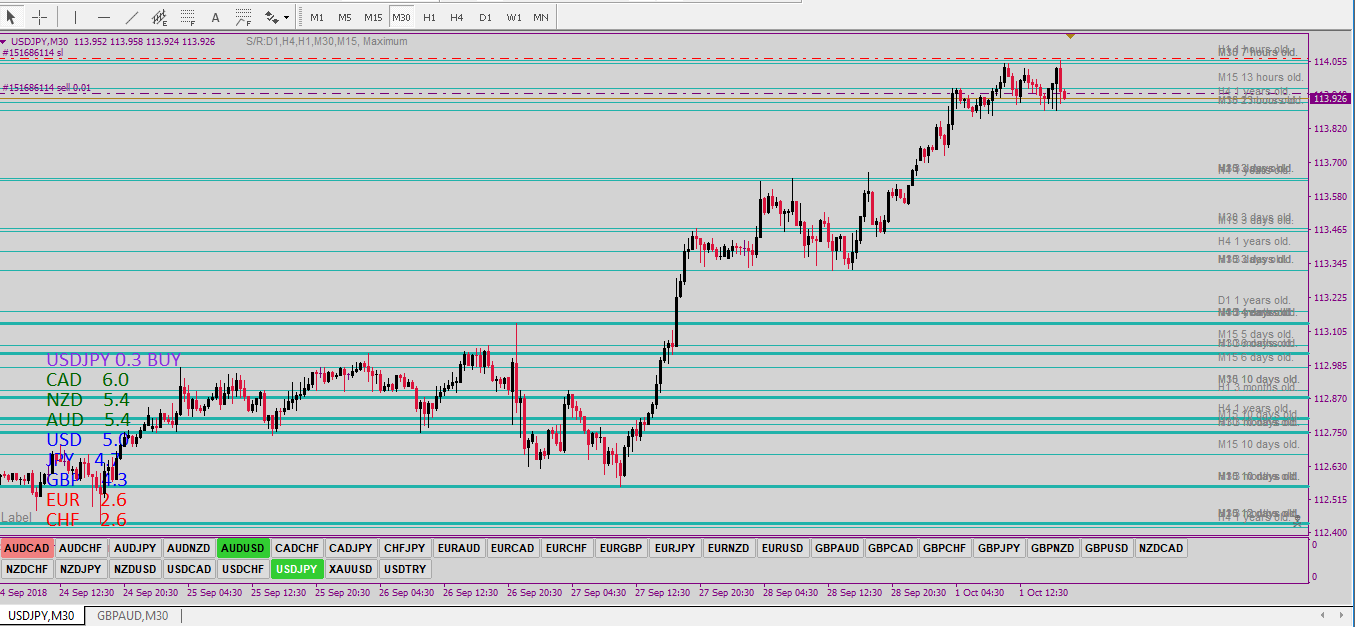Switch chart to MN timeframe

pos(541,17)
